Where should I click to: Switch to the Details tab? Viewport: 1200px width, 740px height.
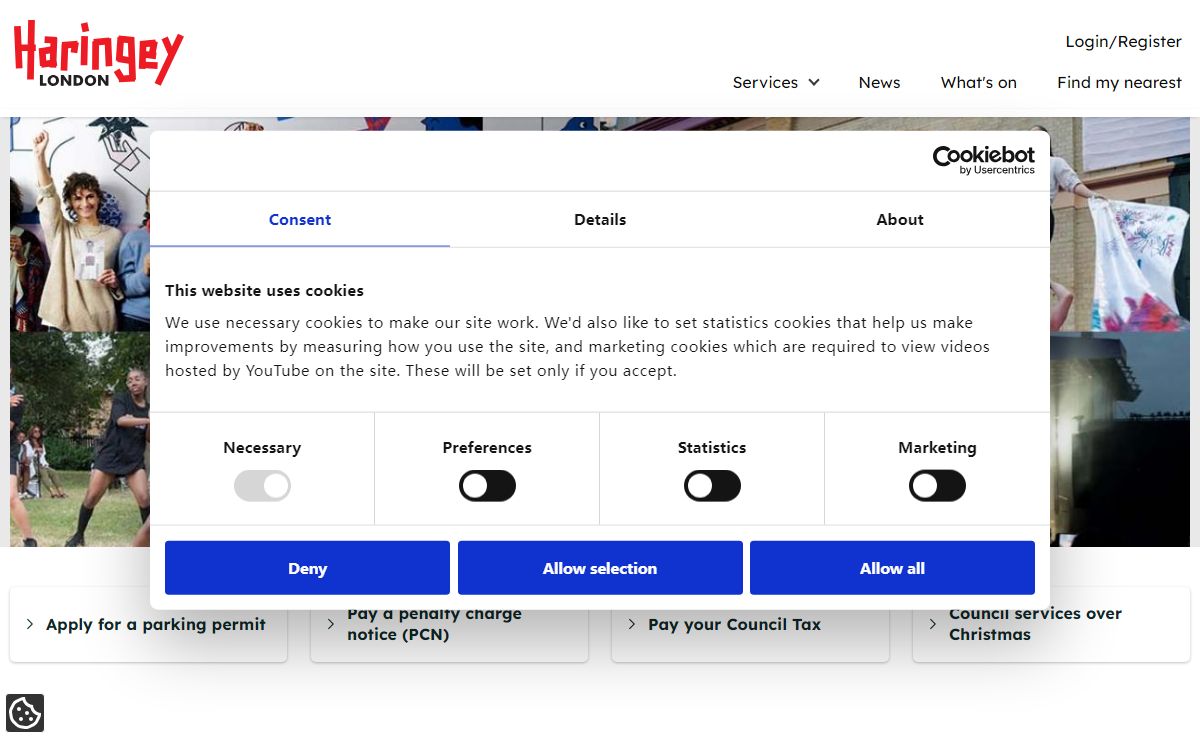tap(600, 220)
